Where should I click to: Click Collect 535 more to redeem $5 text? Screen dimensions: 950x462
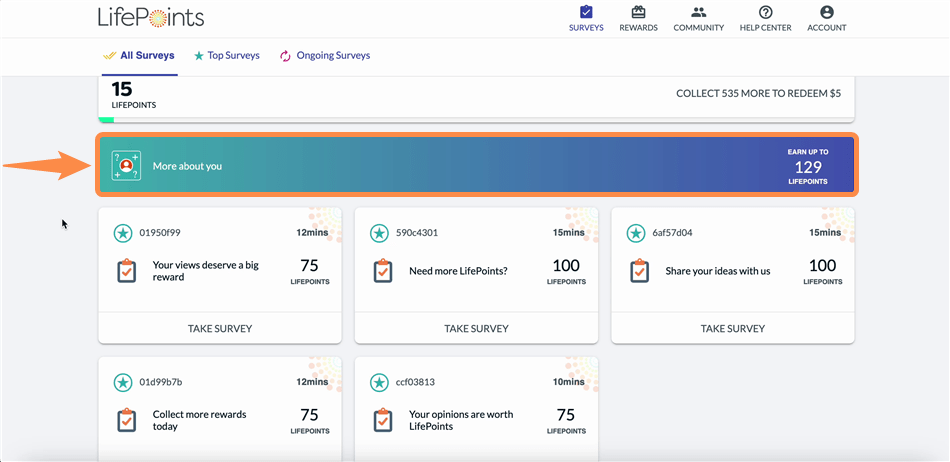(x=759, y=94)
